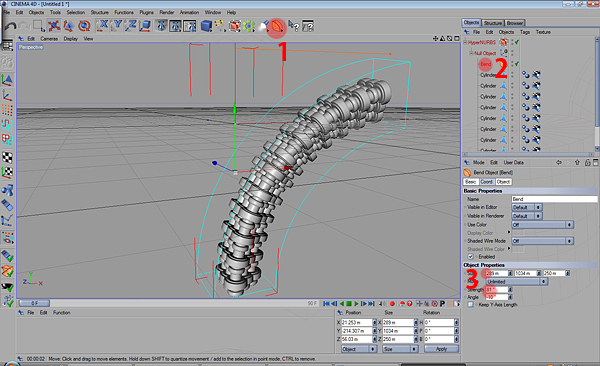This screenshot has height=366, width=600.
Task: Open the Render menu
Action: point(166,12)
